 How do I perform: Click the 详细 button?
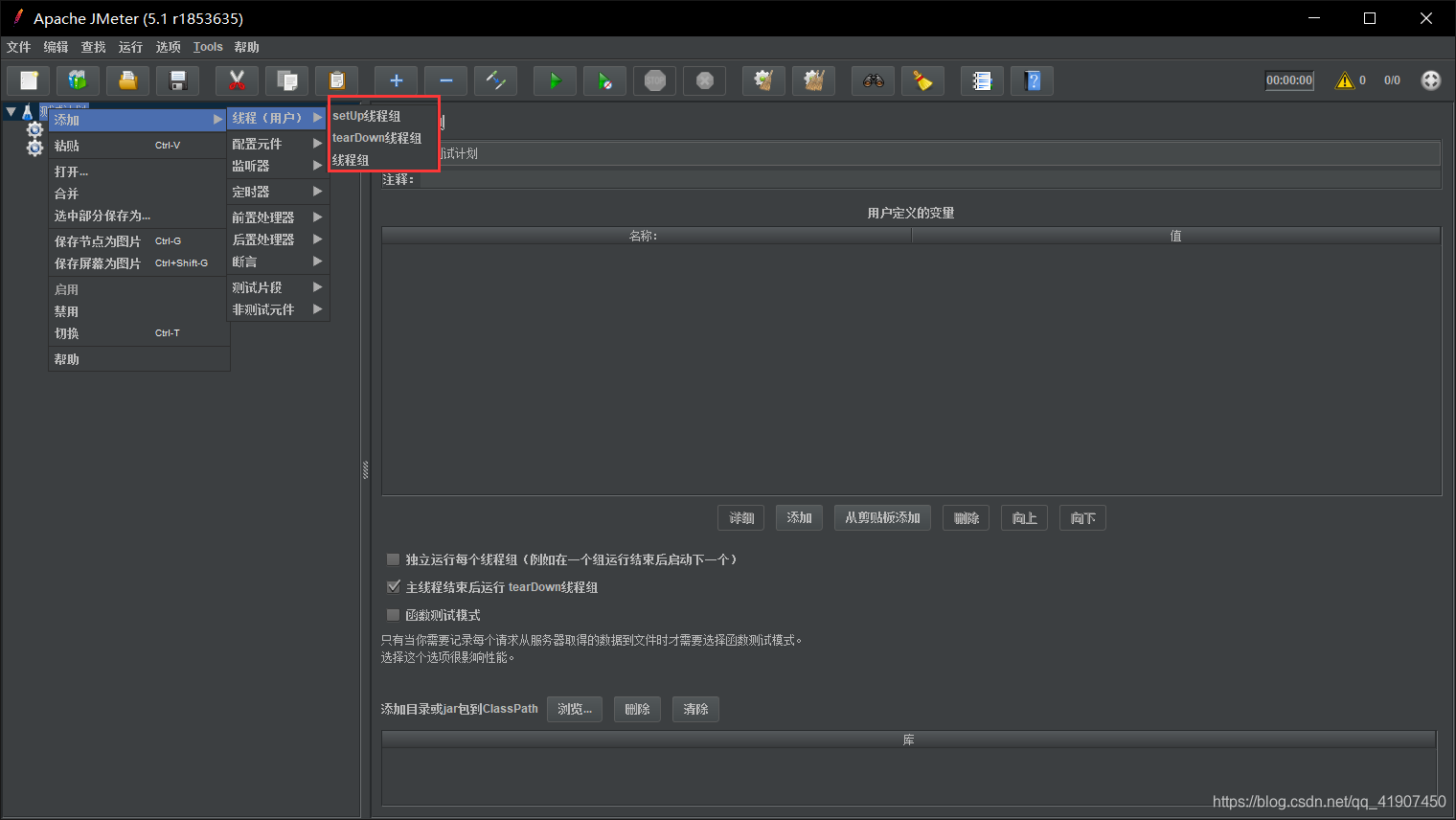point(741,518)
